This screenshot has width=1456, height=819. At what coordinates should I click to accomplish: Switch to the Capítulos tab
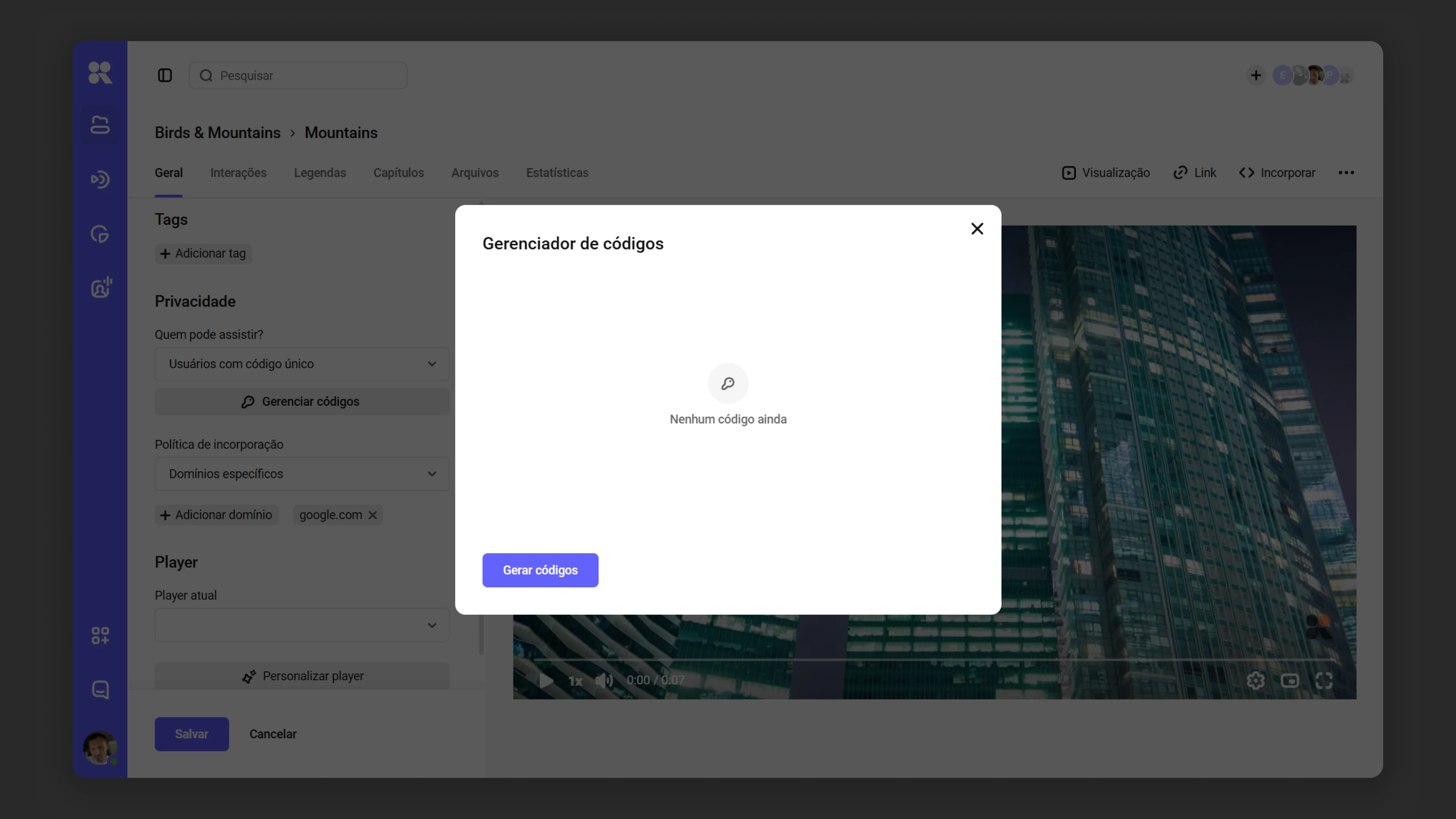tap(399, 173)
